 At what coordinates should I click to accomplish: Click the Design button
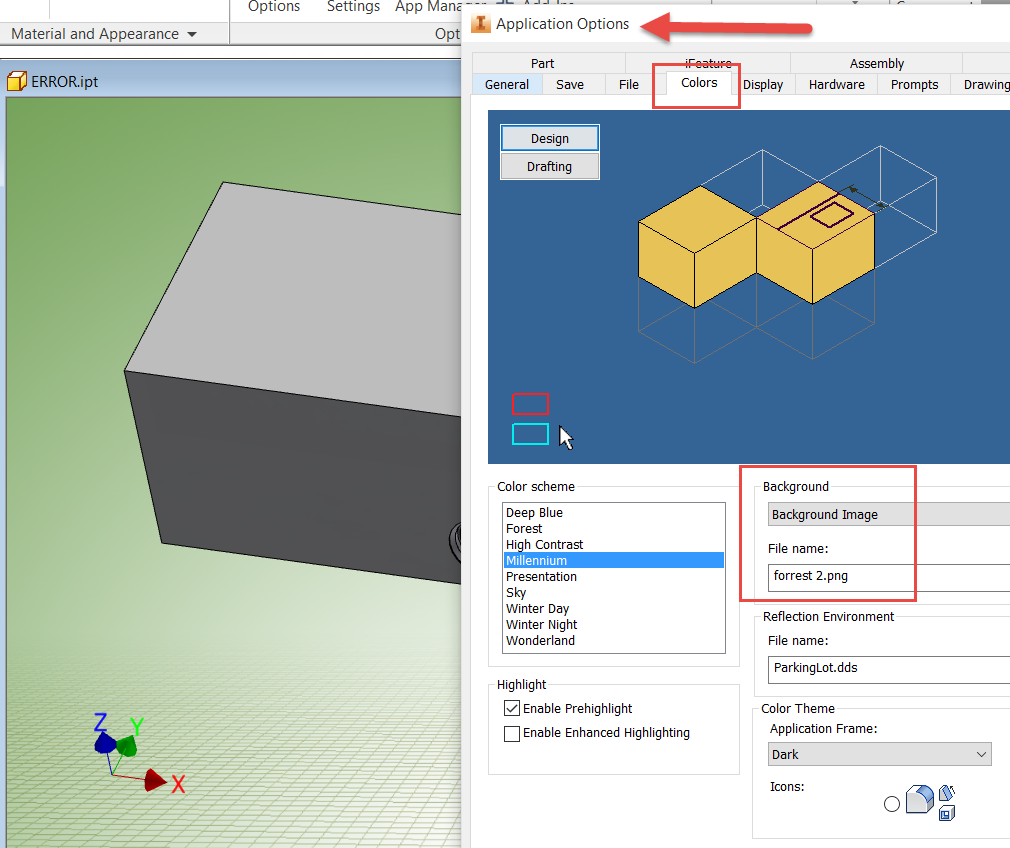click(x=549, y=137)
